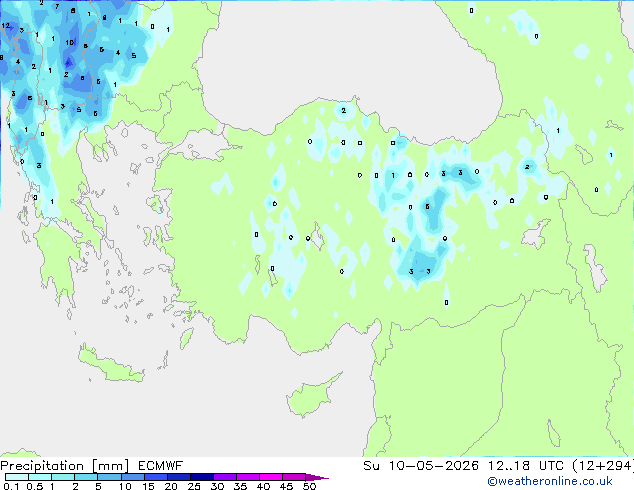Click the legend tick label '50'
The width and height of the screenshot is (634, 490).
[x=309, y=486]
